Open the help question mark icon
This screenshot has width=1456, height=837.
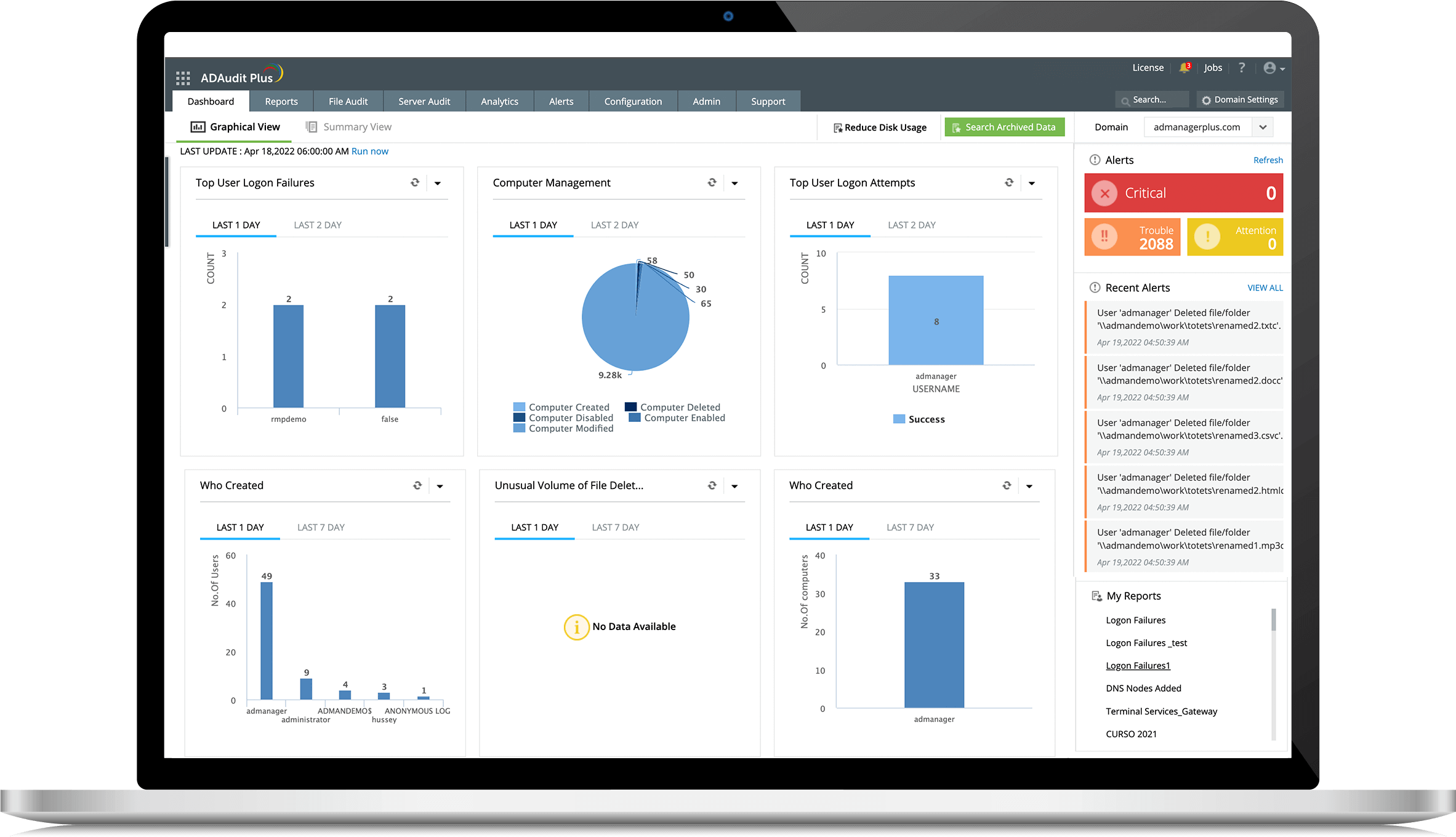pos(1242,68)
